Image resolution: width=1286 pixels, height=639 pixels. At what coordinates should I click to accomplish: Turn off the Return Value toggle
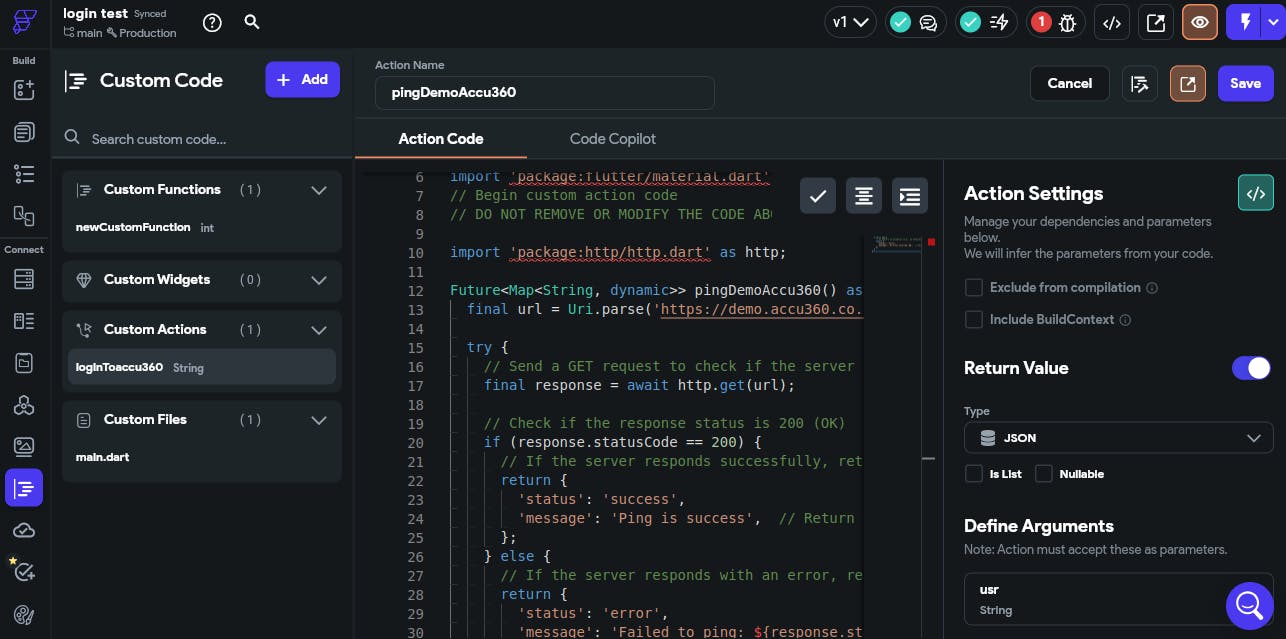tap(1251, 368)
